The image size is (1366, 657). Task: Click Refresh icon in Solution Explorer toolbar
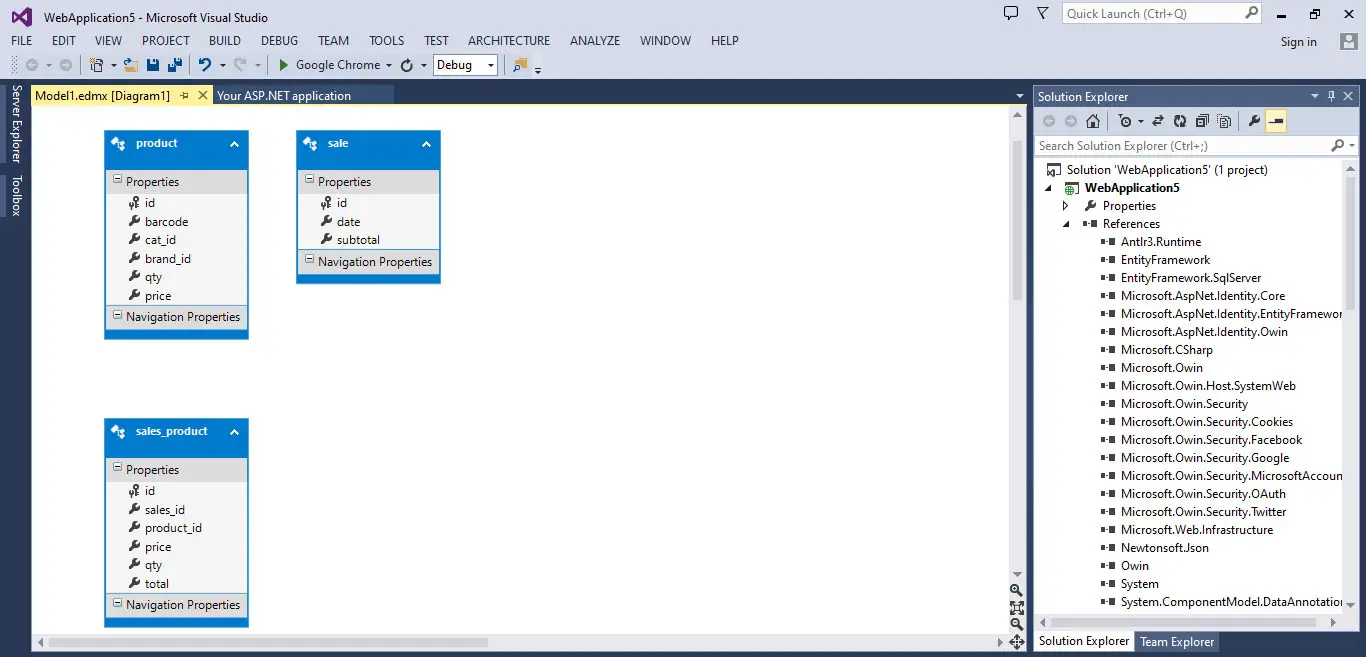click(x=1180, y=121)
